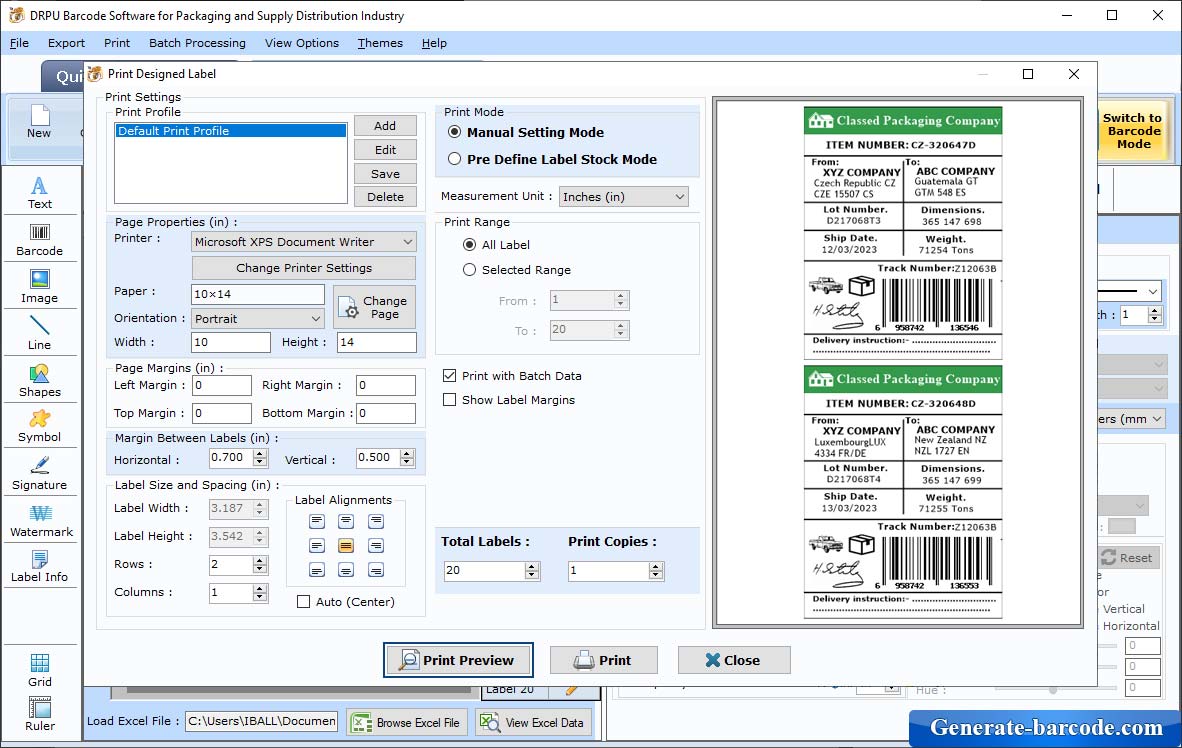Screen dimensions: 1182x748
Task: Click Change Page button with gear icon
Action: tap(375, 307)
